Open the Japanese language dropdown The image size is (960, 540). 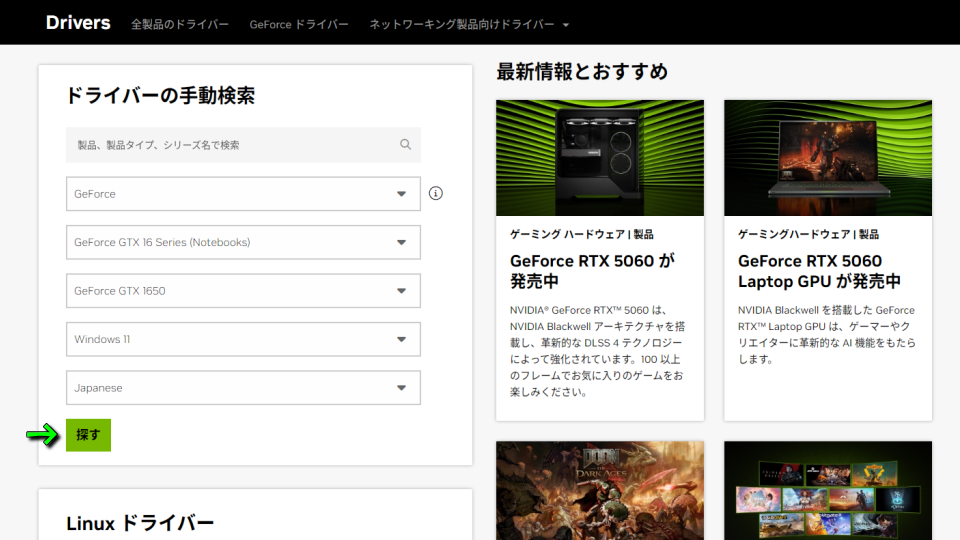tap(243, 388)
